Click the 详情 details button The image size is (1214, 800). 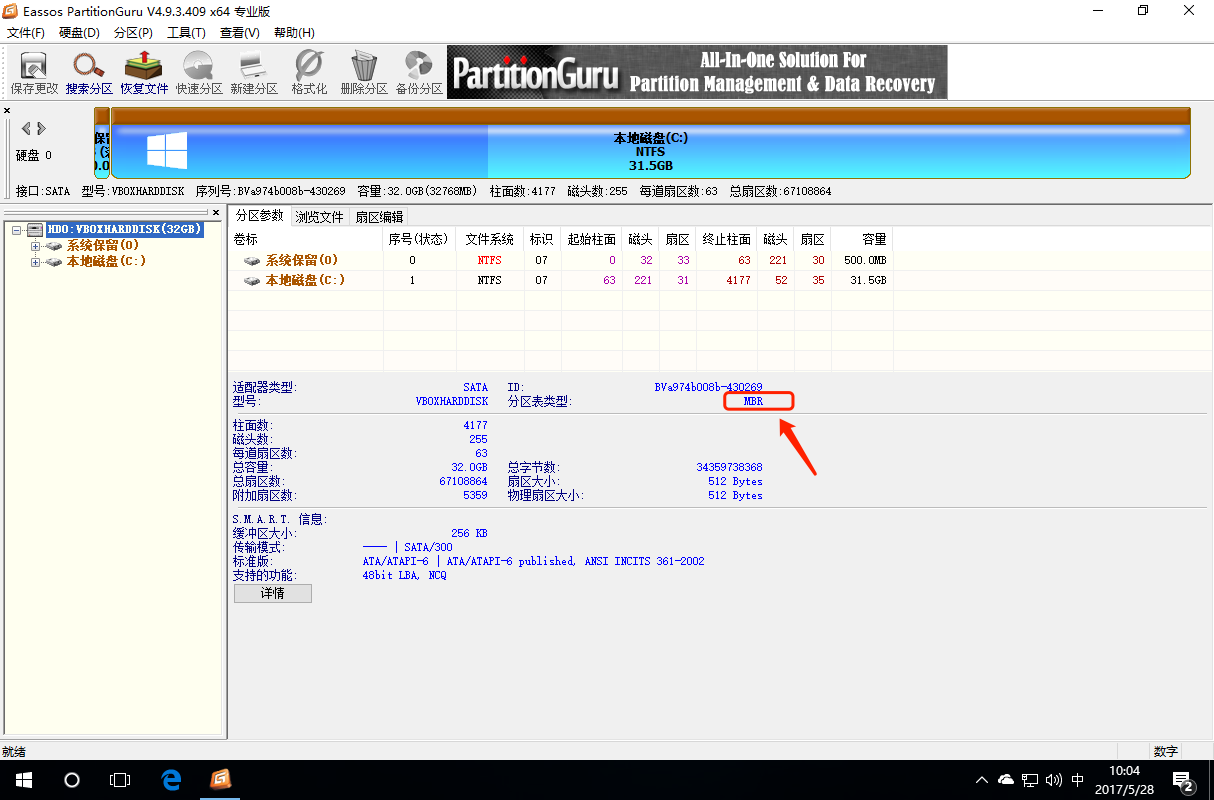[x=273, y=593]
